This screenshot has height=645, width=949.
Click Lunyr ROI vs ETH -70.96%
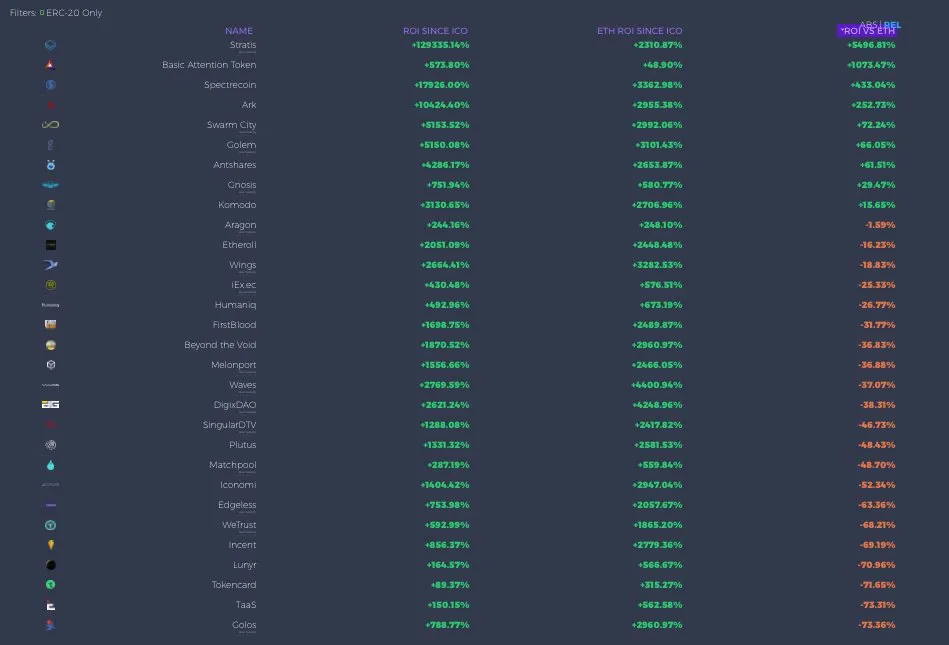coord(877,565)
